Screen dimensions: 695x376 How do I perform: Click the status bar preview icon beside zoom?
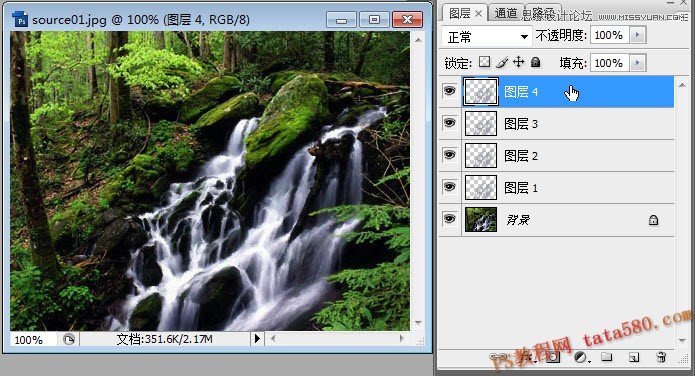69,340
